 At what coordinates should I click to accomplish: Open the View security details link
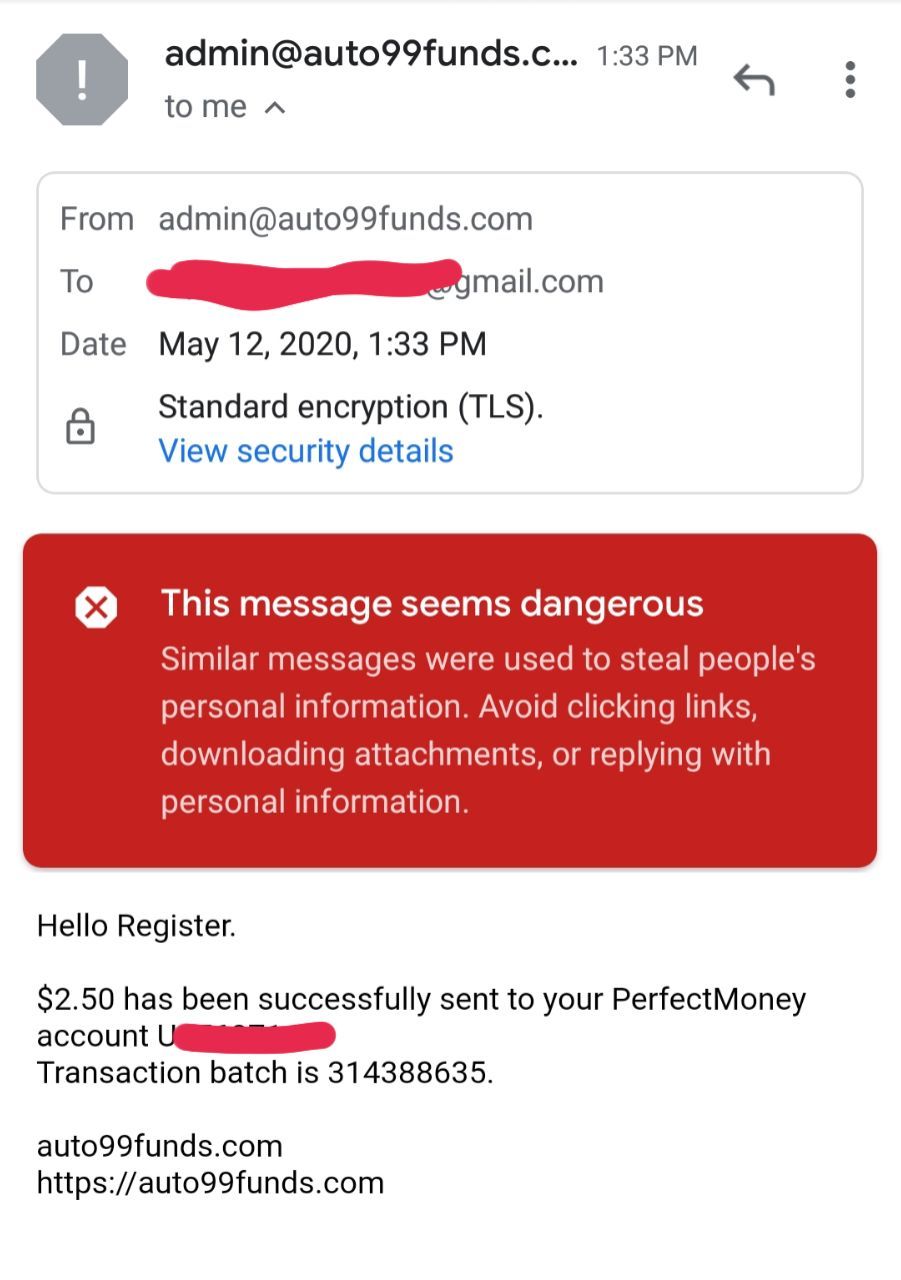pyautogui.click(x=306, y=451)
